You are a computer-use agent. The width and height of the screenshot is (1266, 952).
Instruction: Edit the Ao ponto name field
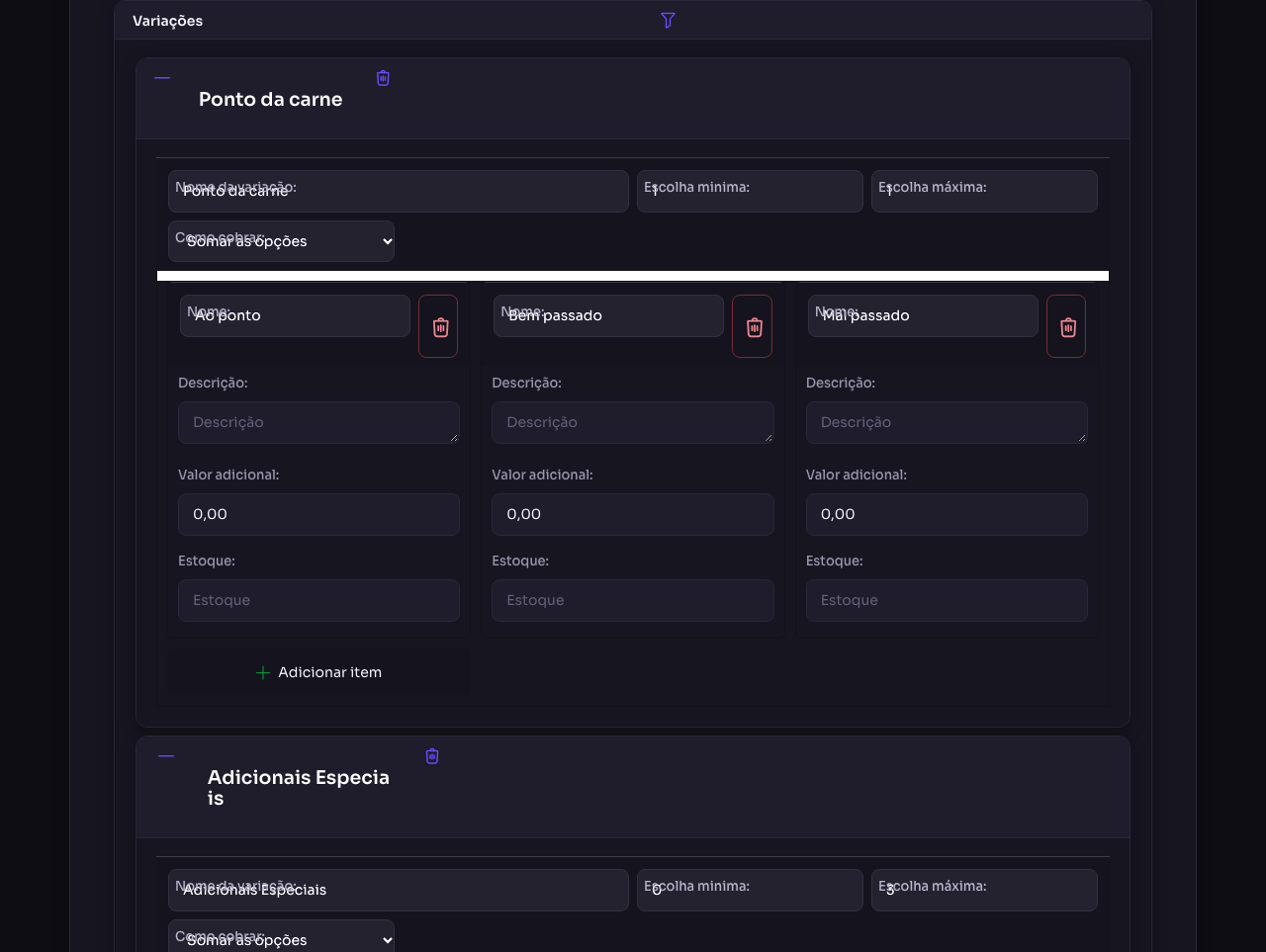[x=295, y=315]
